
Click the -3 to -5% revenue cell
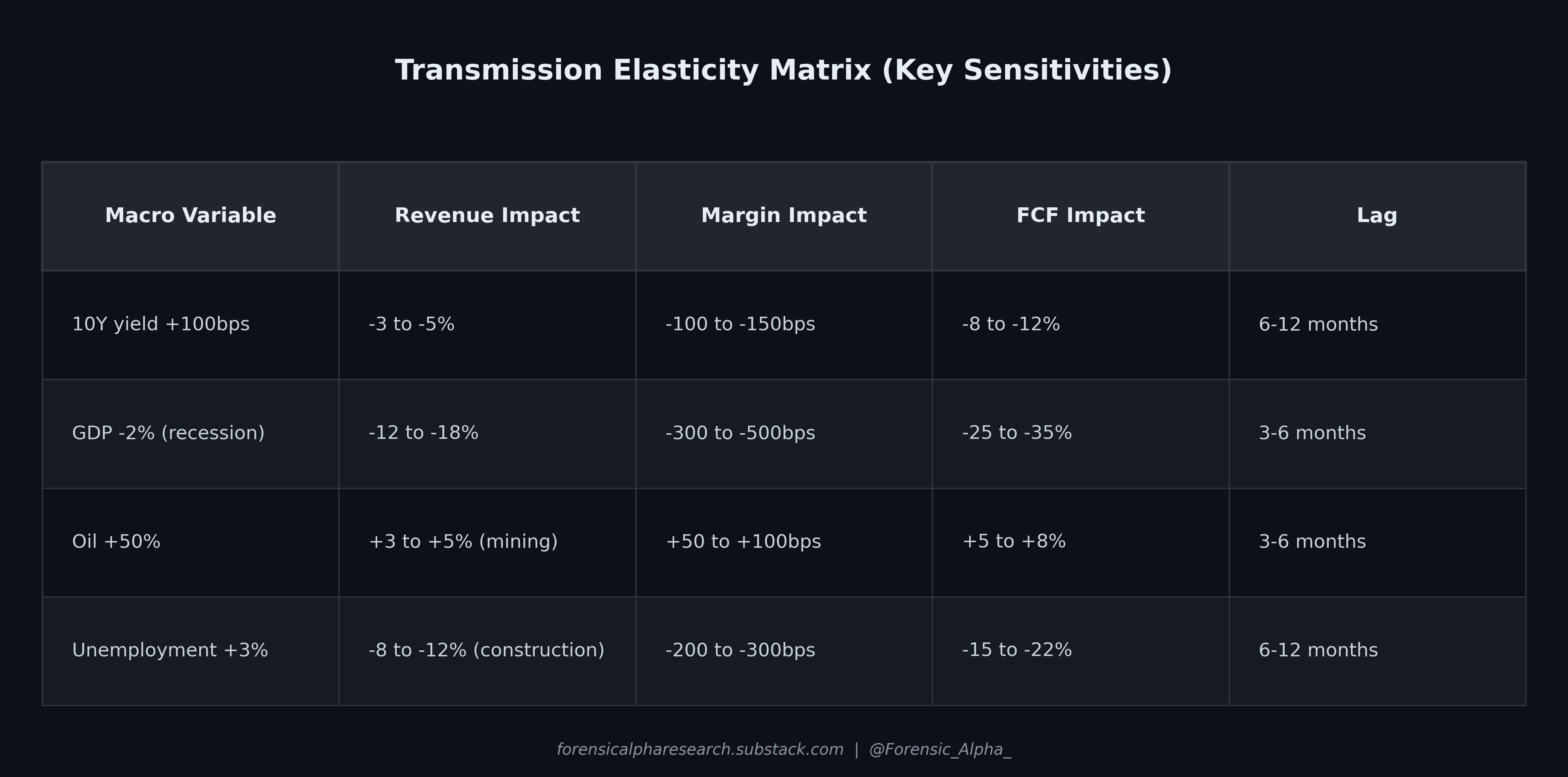tap(487, 325)
